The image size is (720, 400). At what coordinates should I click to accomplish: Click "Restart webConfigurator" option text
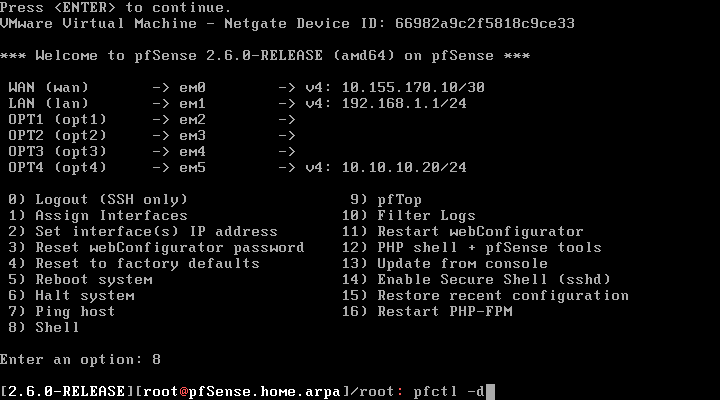[480, 231]
